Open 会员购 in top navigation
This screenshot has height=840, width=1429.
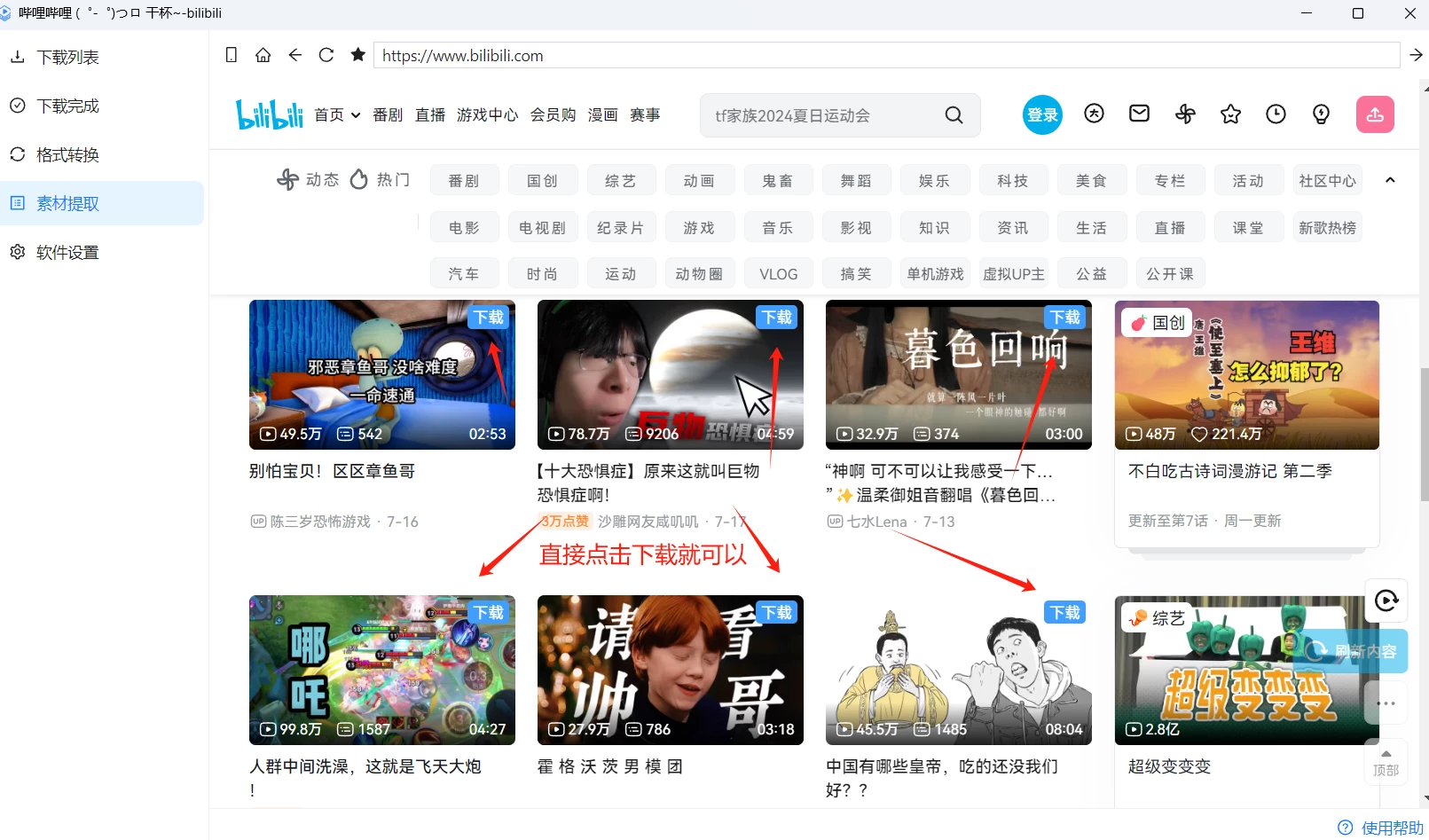tap(553, 115)
